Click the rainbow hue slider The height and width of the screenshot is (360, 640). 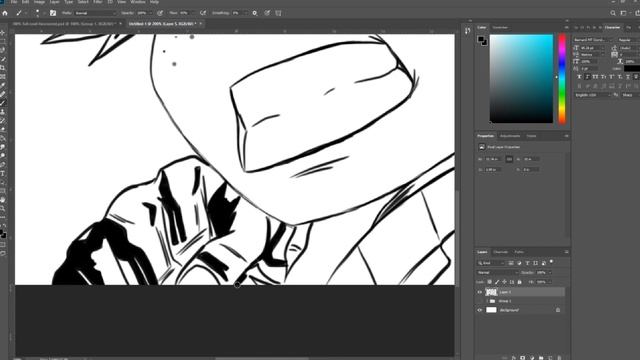pyautogui.click(x=562, y=79)
